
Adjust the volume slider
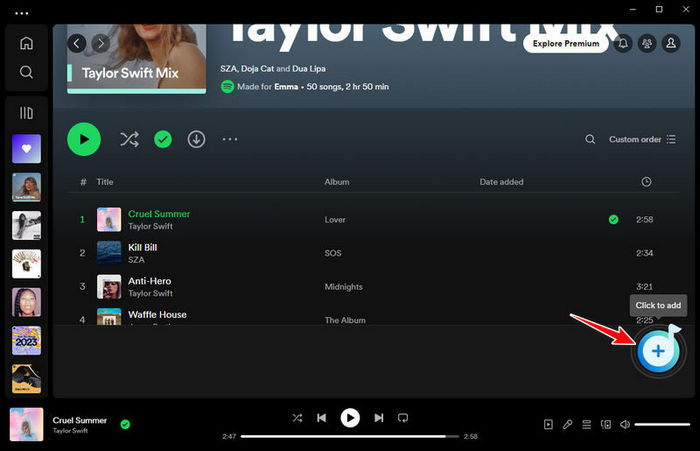click(x=662, y=424)
